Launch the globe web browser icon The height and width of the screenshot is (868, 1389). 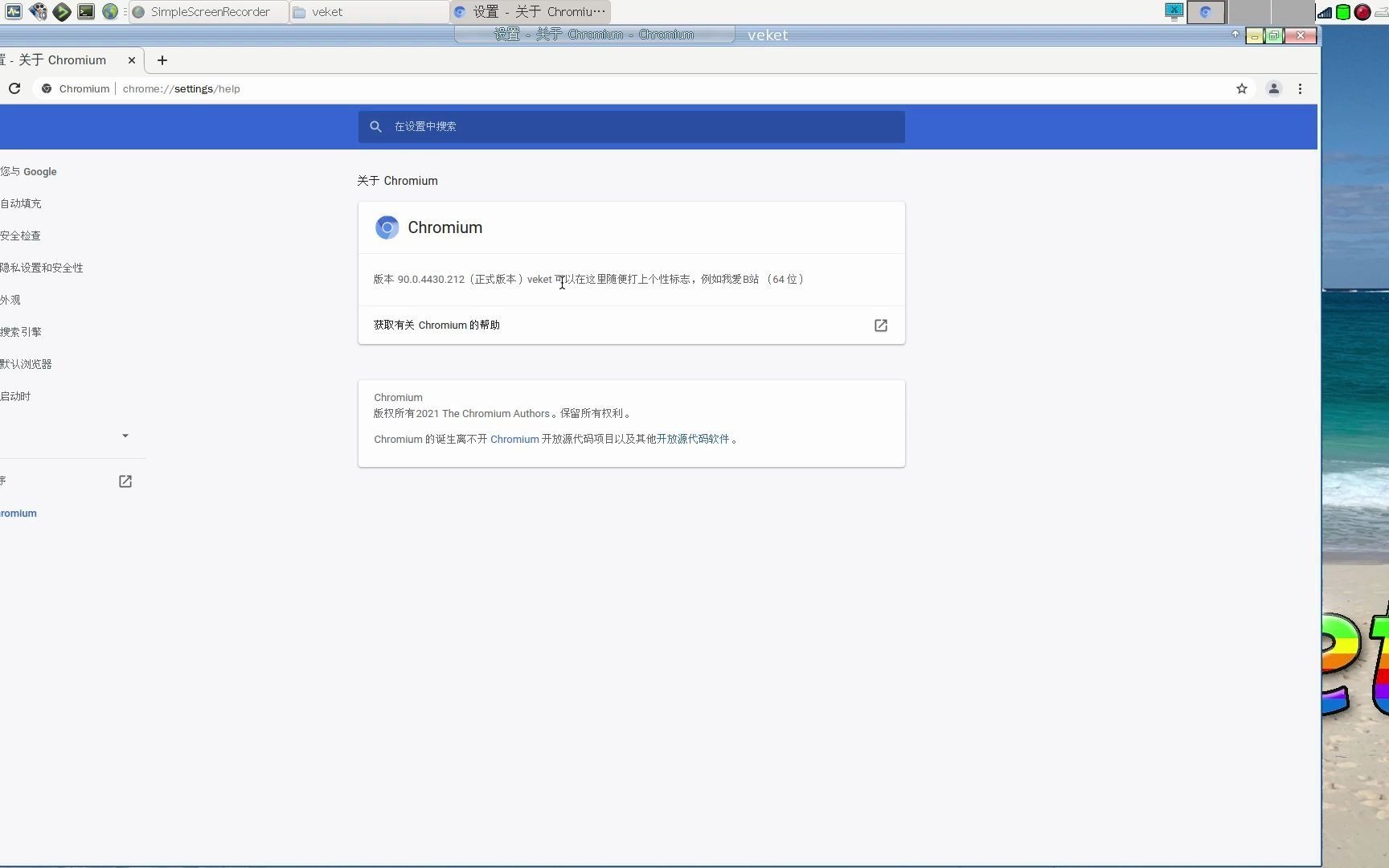[110, 11]
